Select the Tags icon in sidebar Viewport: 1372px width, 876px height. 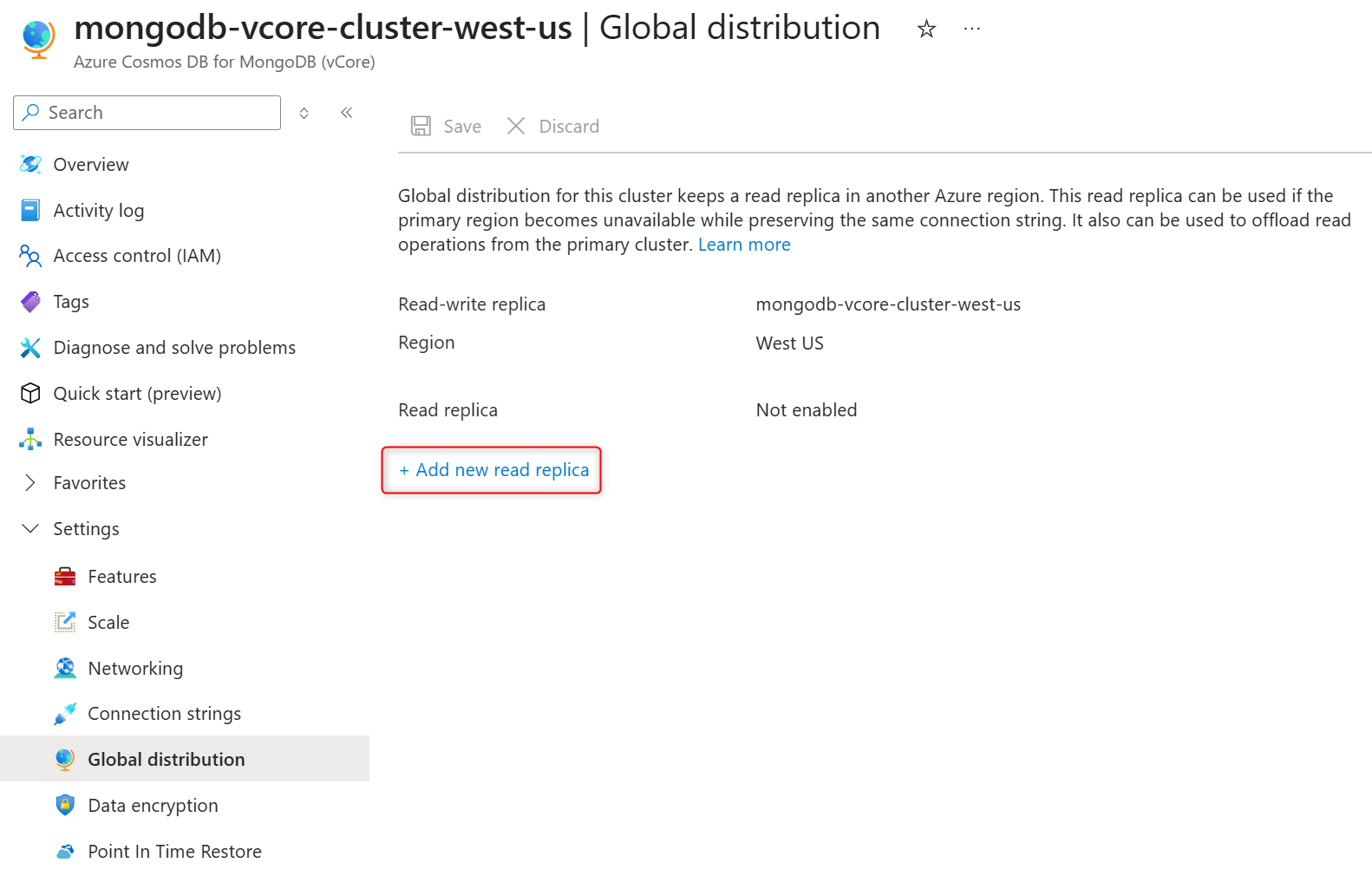point(30,302)
